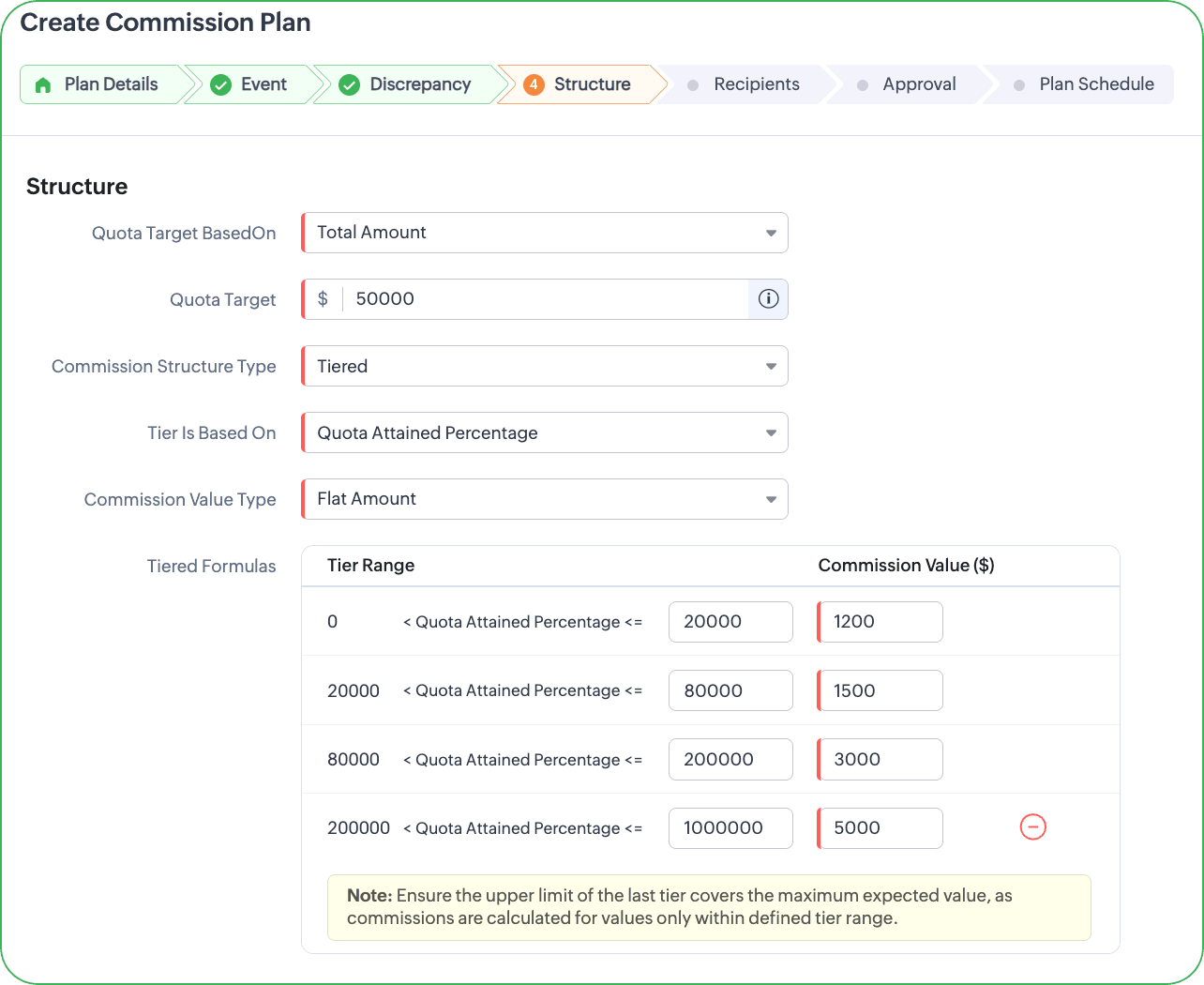Click the yellow Note message box
Viewport: 1204px width, 985px height.
tap(709, 907)
